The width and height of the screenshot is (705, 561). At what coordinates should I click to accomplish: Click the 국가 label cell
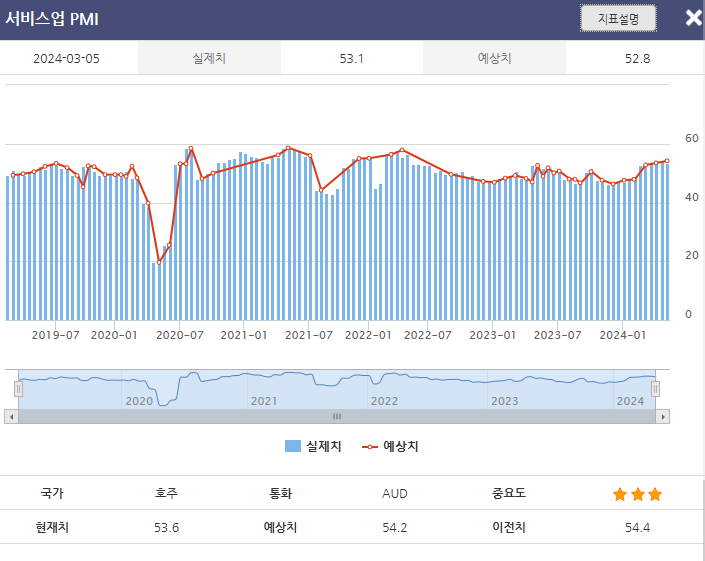pos(52,493)
